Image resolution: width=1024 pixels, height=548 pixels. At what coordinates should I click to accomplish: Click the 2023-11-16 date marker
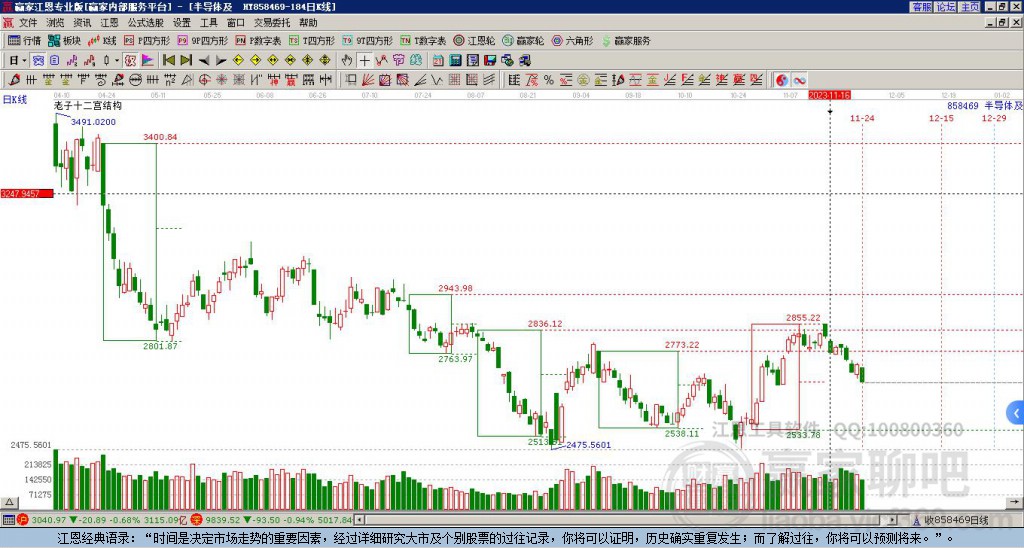(829, 95)
